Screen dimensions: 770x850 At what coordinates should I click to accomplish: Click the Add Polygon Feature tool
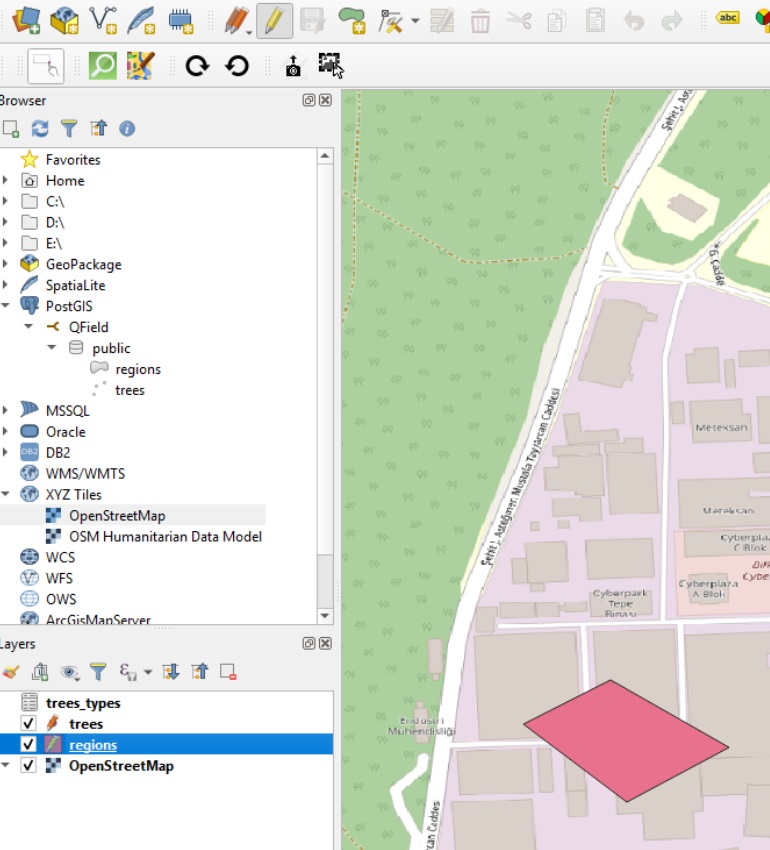pos(351,19)
